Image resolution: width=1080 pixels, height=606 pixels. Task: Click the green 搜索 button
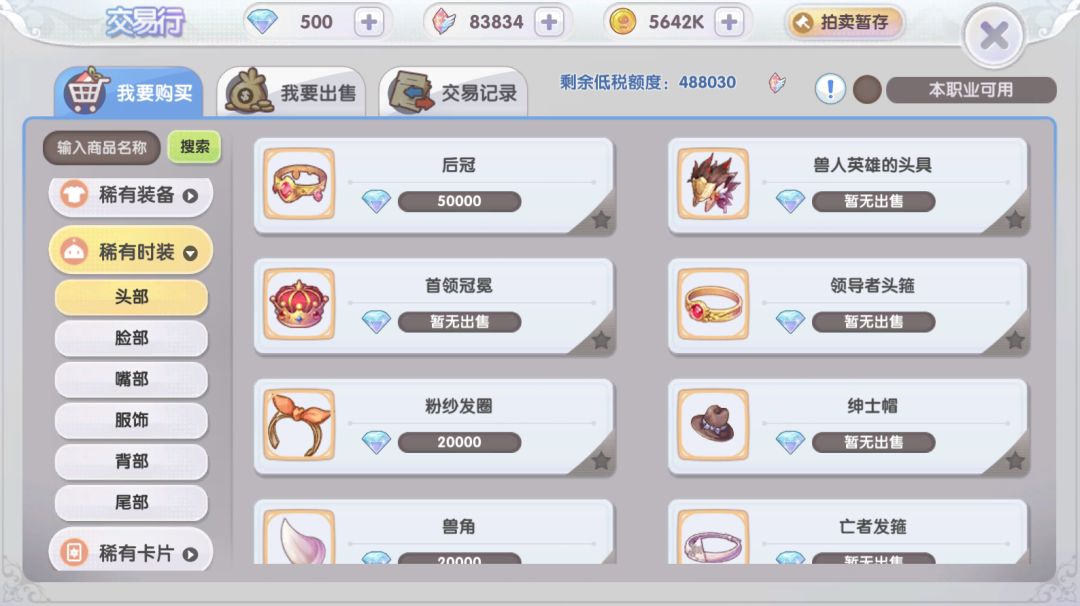click(195, 147)
